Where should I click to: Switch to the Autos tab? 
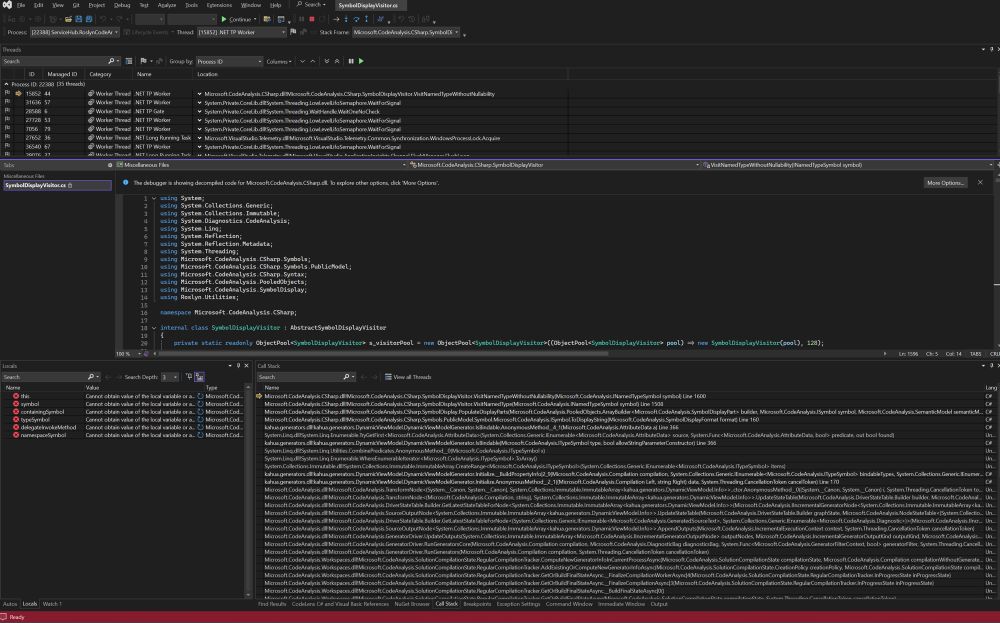(x=10, y=604)
